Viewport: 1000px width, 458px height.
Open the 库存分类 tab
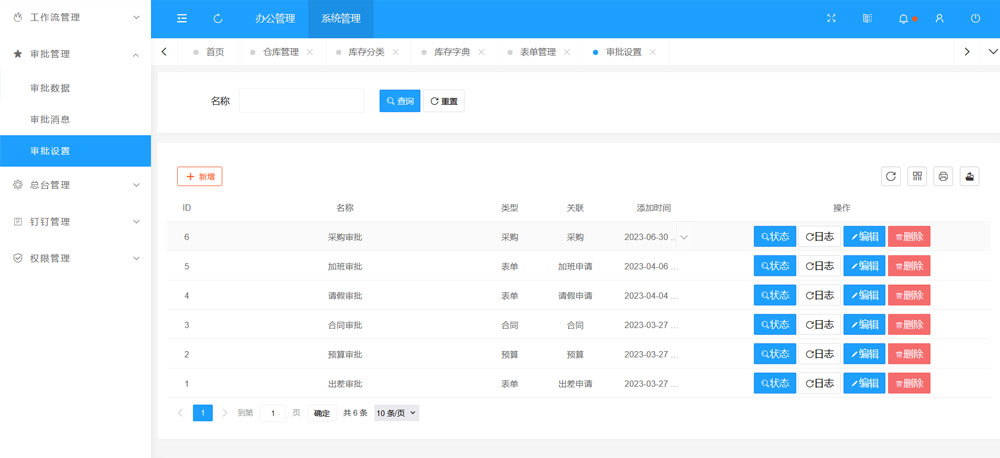pyautogui.click(x=366, y=52)
